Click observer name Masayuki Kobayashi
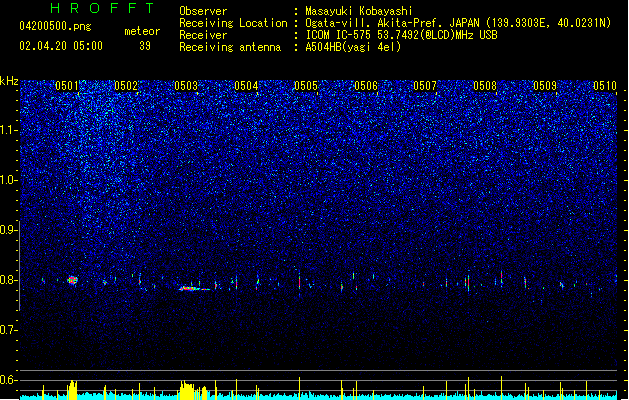 (359, 11)
